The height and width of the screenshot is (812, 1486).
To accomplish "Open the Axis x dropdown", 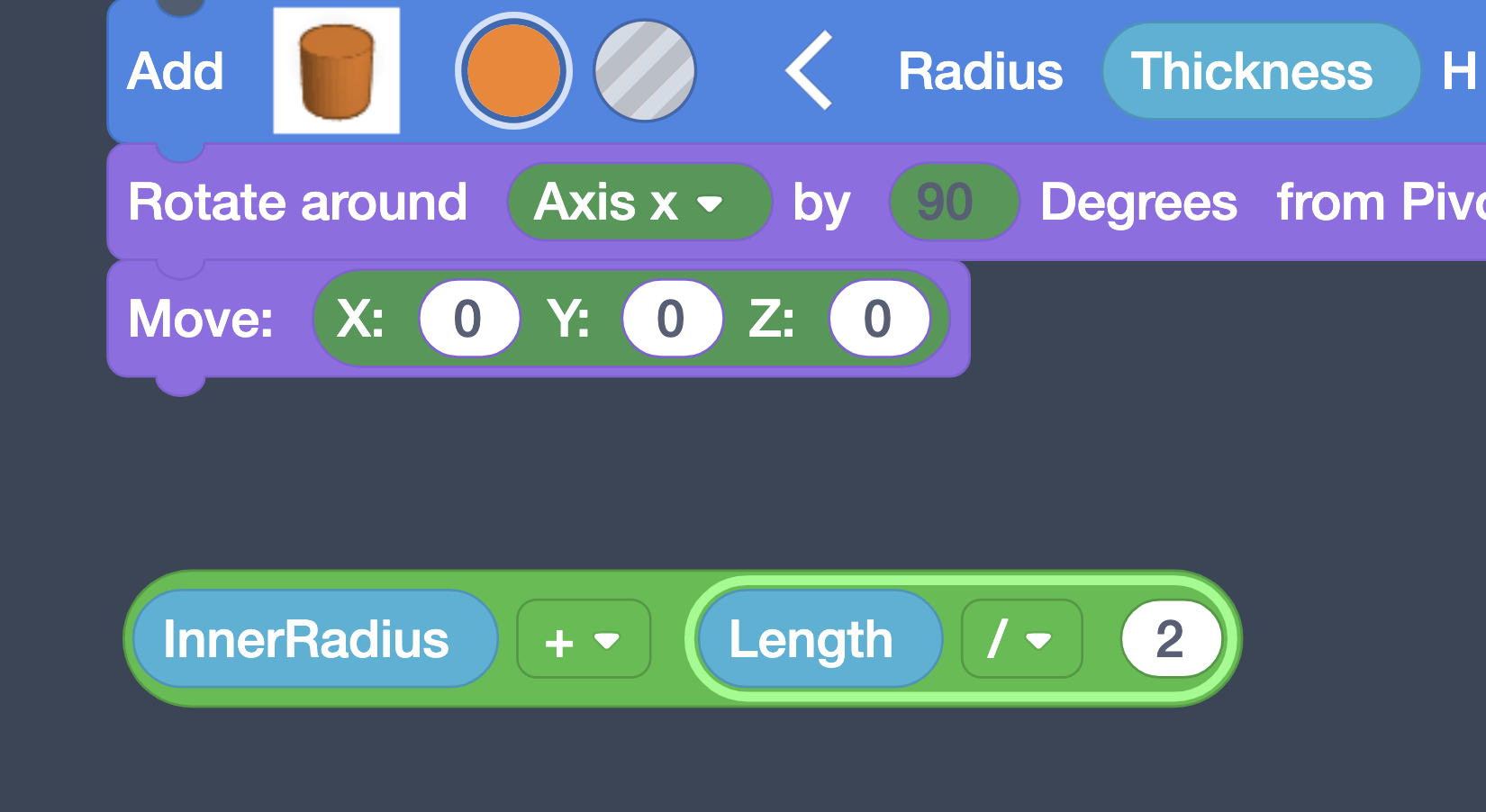I will coord(639,202).
